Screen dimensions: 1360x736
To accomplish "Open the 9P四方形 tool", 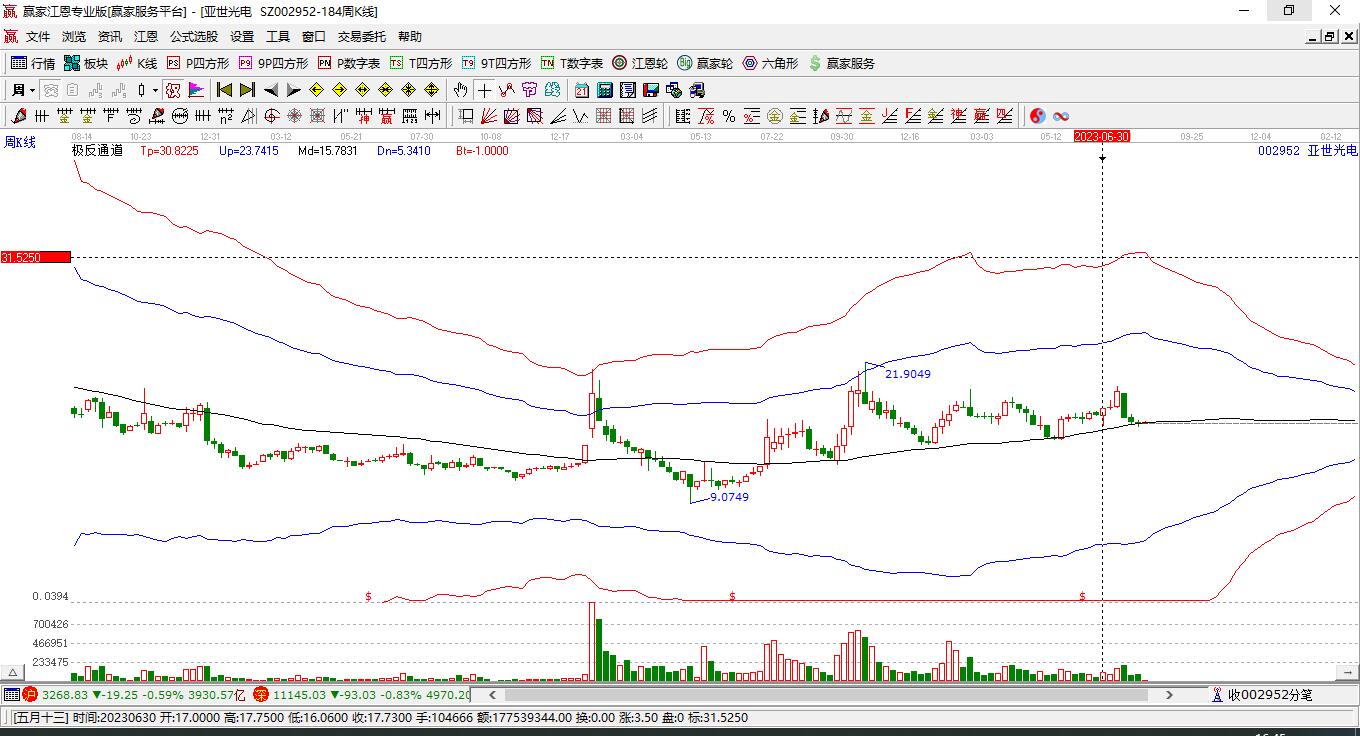I will coord(273,63).
